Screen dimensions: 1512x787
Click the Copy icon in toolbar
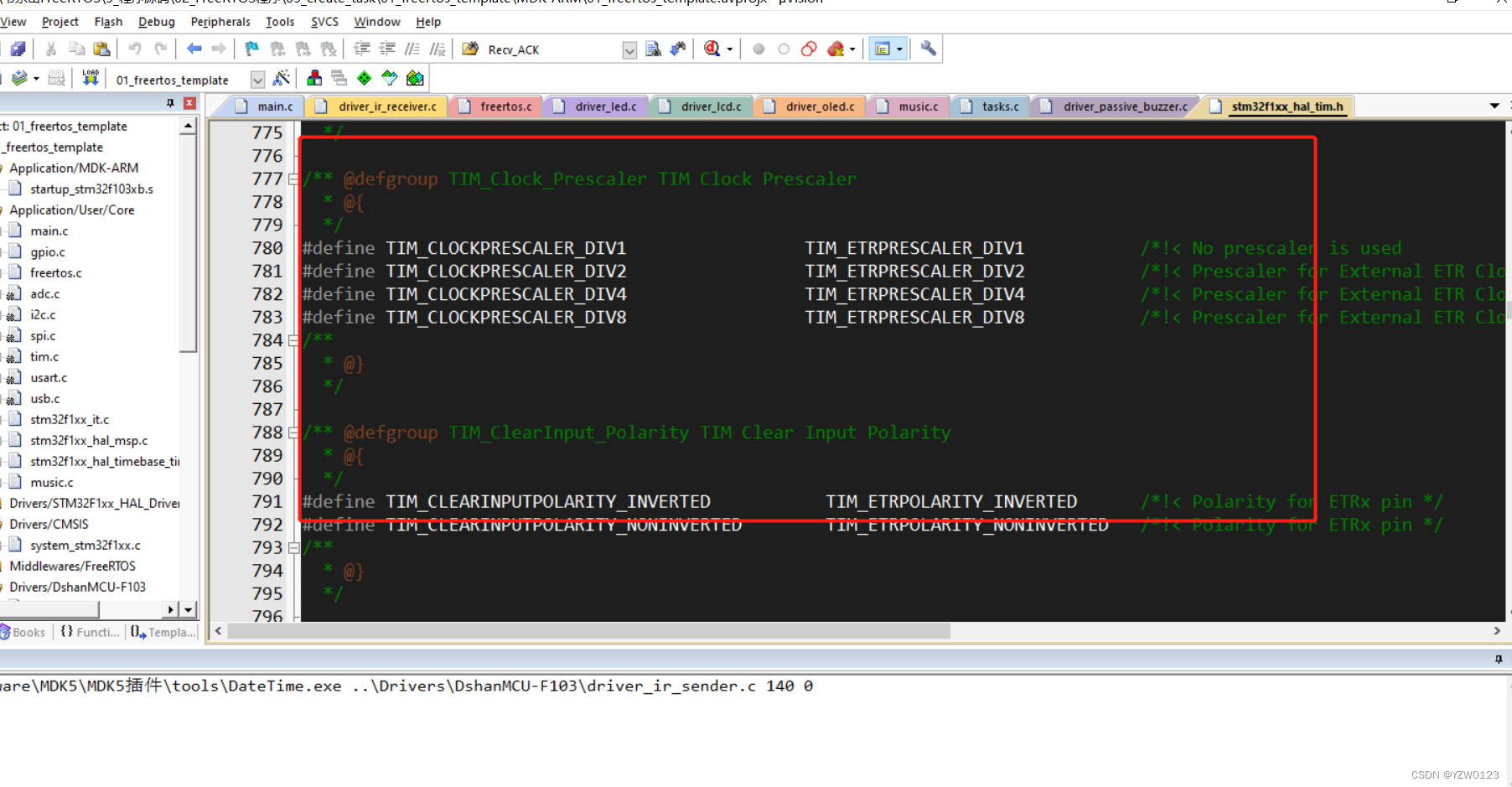pyautogui.click(x=76, y=49)
